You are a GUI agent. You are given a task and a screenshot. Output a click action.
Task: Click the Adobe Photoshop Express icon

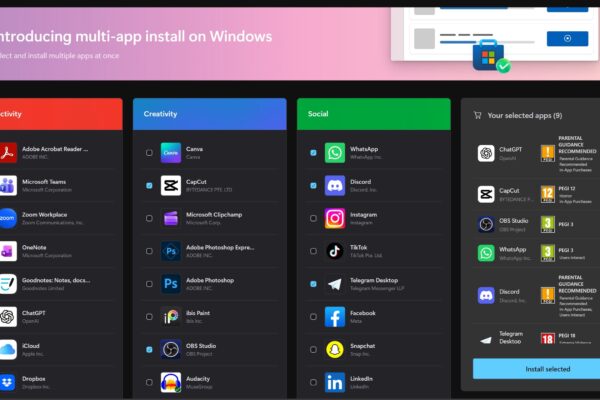(171, 251)
